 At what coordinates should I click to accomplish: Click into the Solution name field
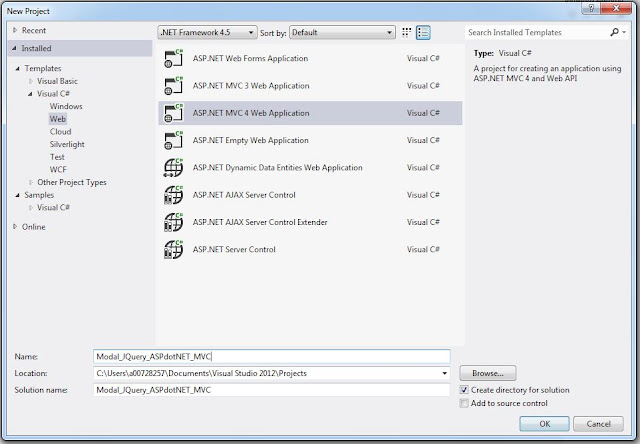coord(271,390)
